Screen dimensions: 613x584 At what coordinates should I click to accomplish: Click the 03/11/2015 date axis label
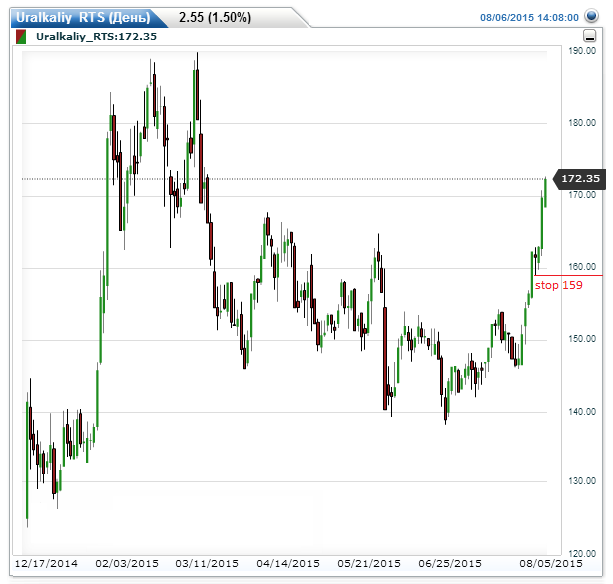(x=207, y=564)
